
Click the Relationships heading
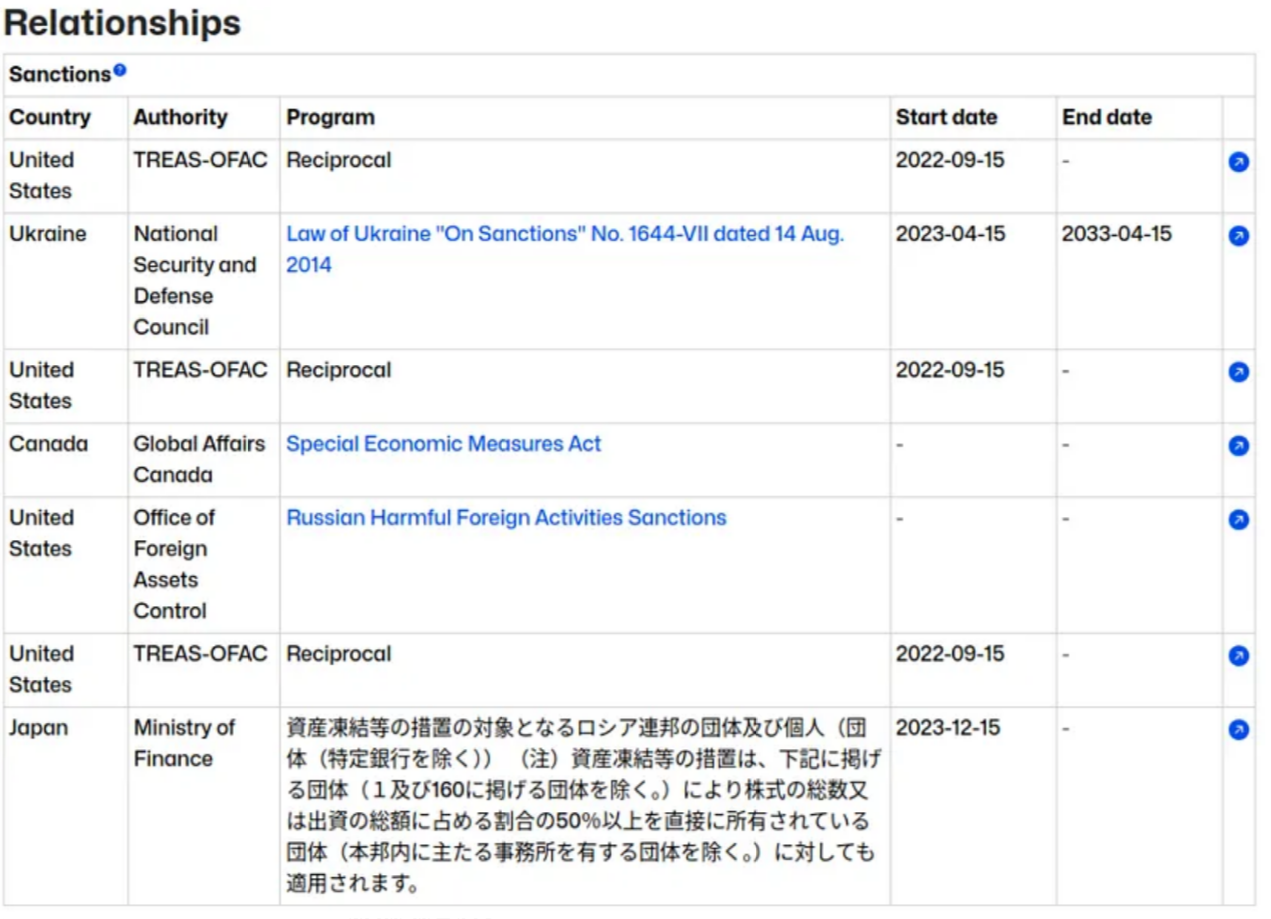[x=122, y=23]
